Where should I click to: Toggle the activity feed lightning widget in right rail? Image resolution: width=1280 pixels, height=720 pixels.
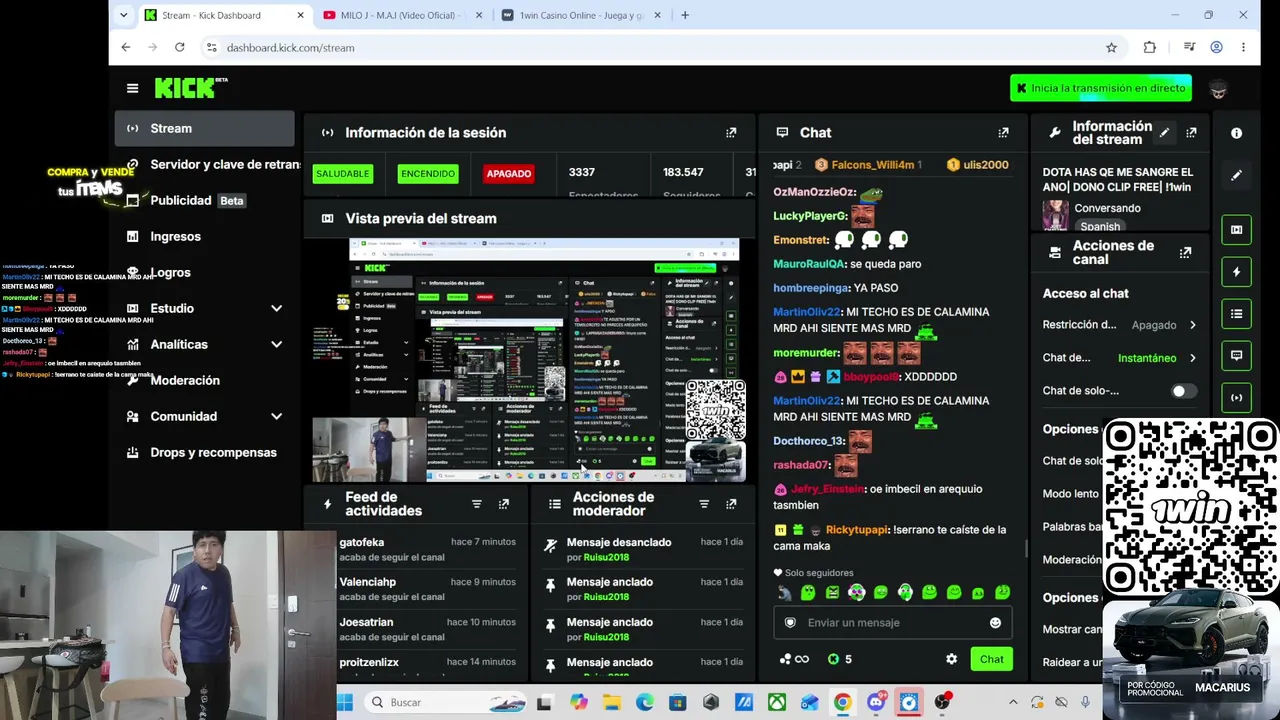(1236, 272)
